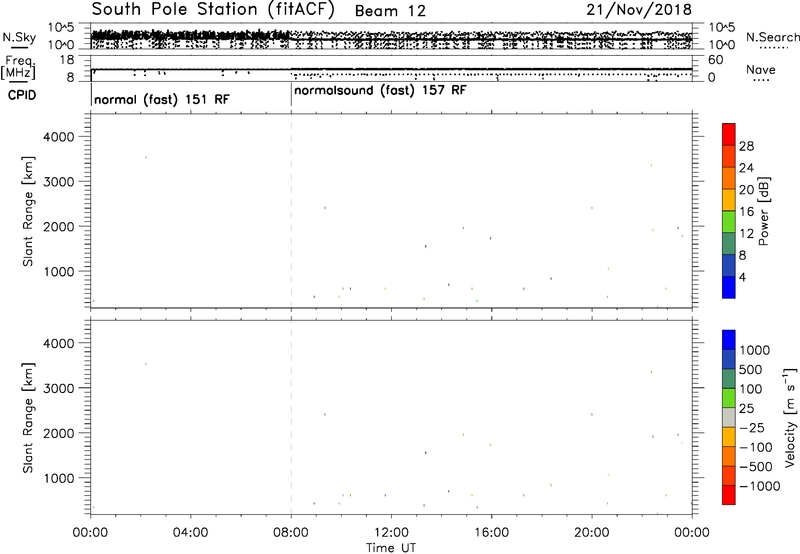Pick the red bottom segment of velocity colorbar

[729, 495]
